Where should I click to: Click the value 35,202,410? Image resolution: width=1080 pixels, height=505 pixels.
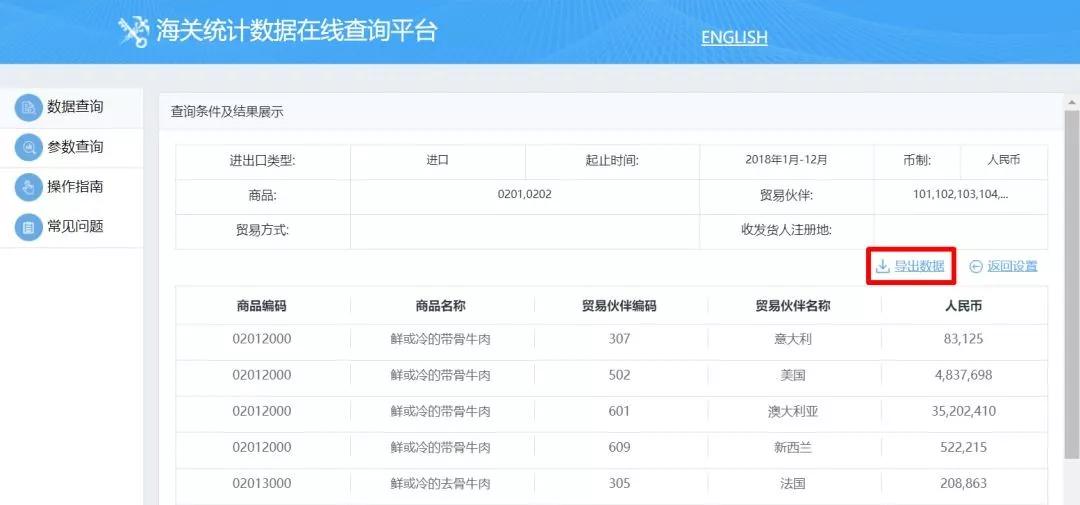(x=964, y=411)
